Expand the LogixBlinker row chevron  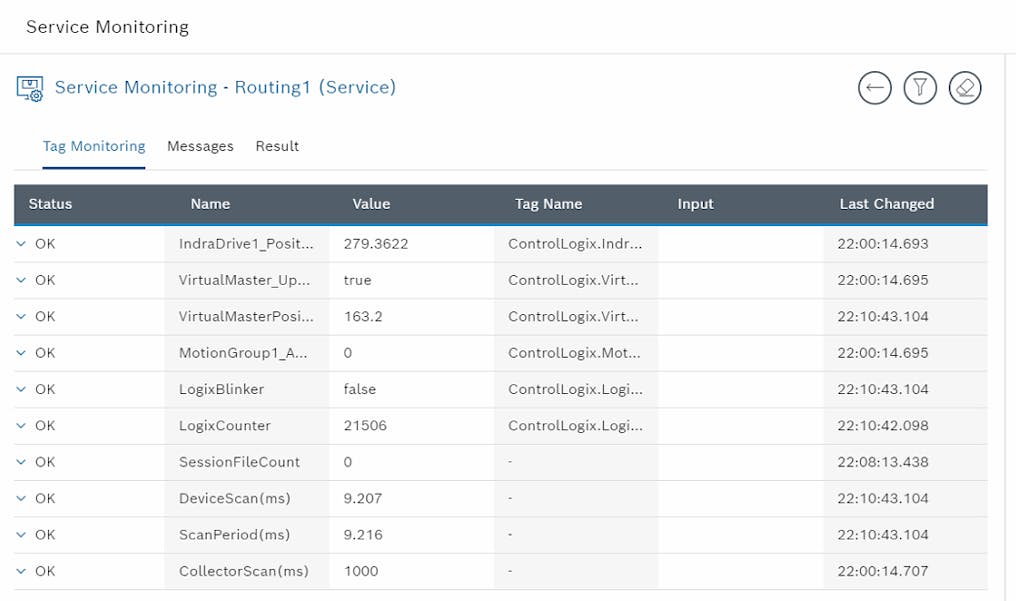coord(21,389)
